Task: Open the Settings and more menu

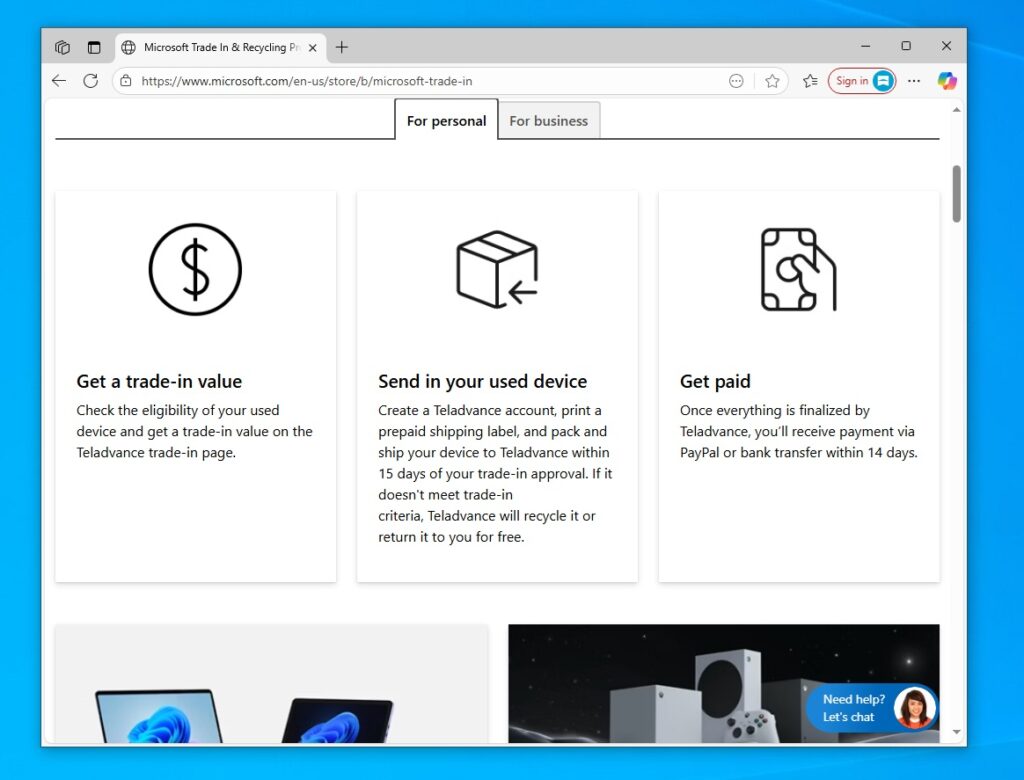Action: 913,81
